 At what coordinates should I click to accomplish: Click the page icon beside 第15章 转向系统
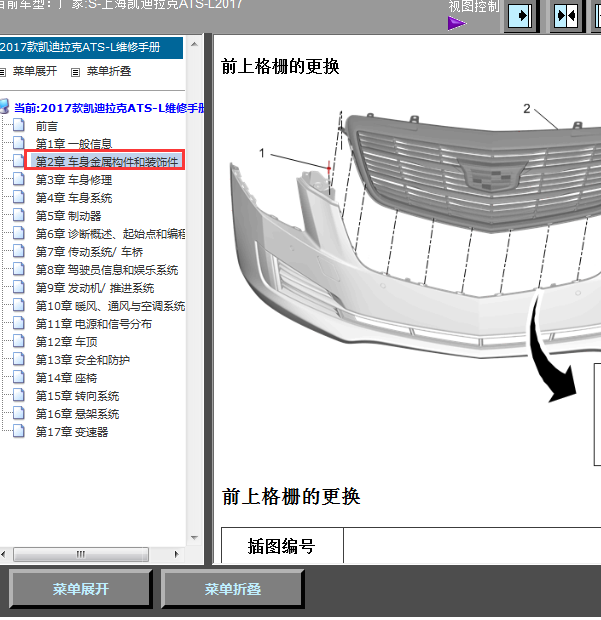(19, 395)
